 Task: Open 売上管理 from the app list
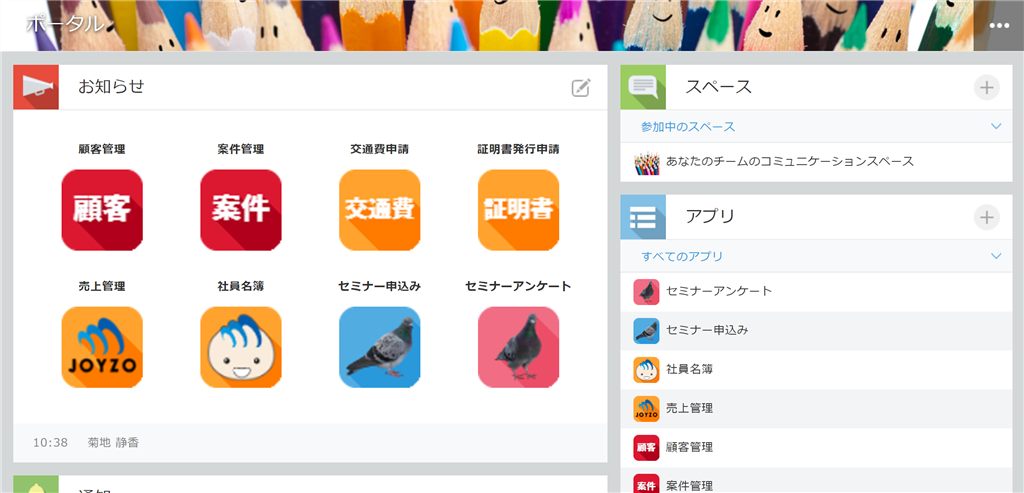[x=690, y=409]
